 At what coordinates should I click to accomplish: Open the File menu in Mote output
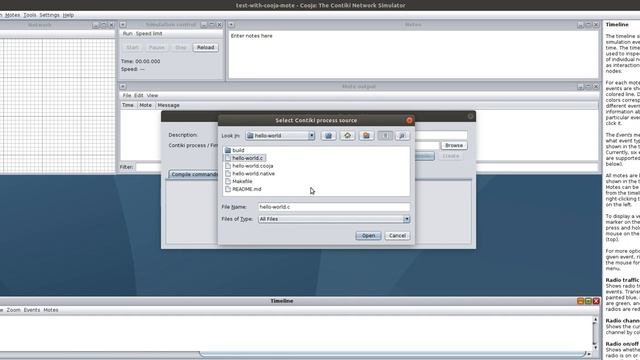point(127,96)
